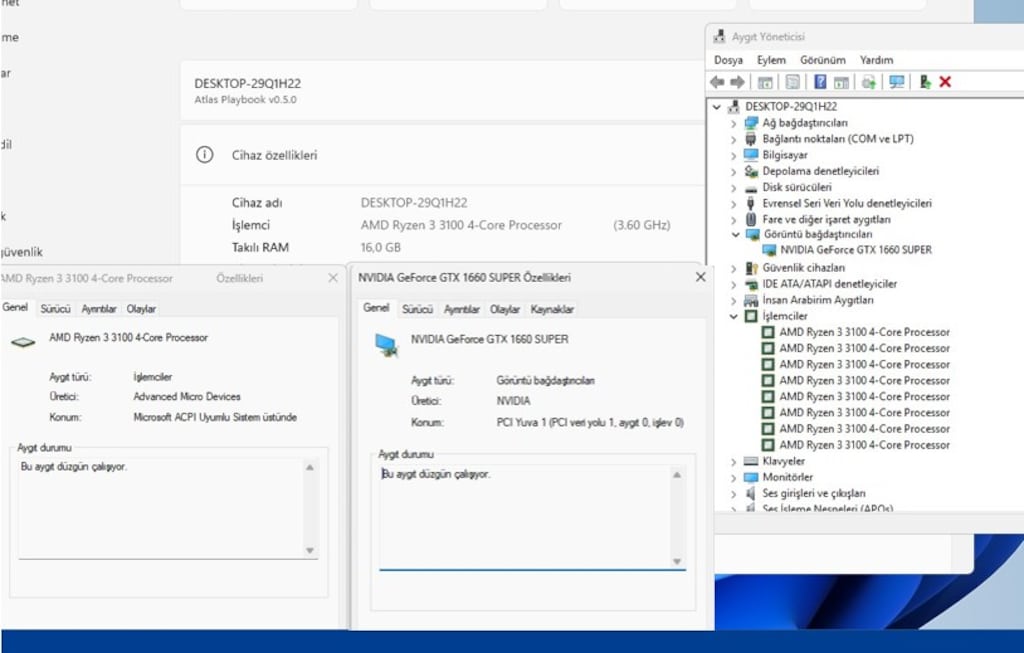Select the Bilgisayar label in device tree

[x=785, y=155]
